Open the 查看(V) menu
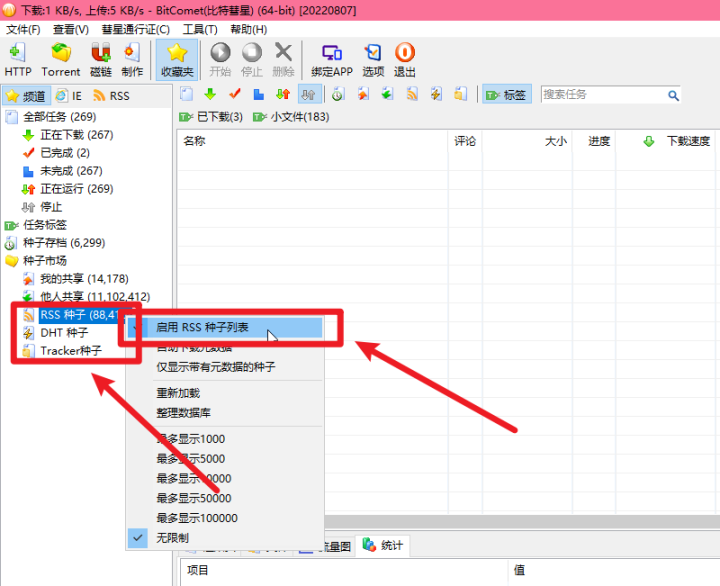This screenshot has width=720, height=586. (x=71, y=29)
